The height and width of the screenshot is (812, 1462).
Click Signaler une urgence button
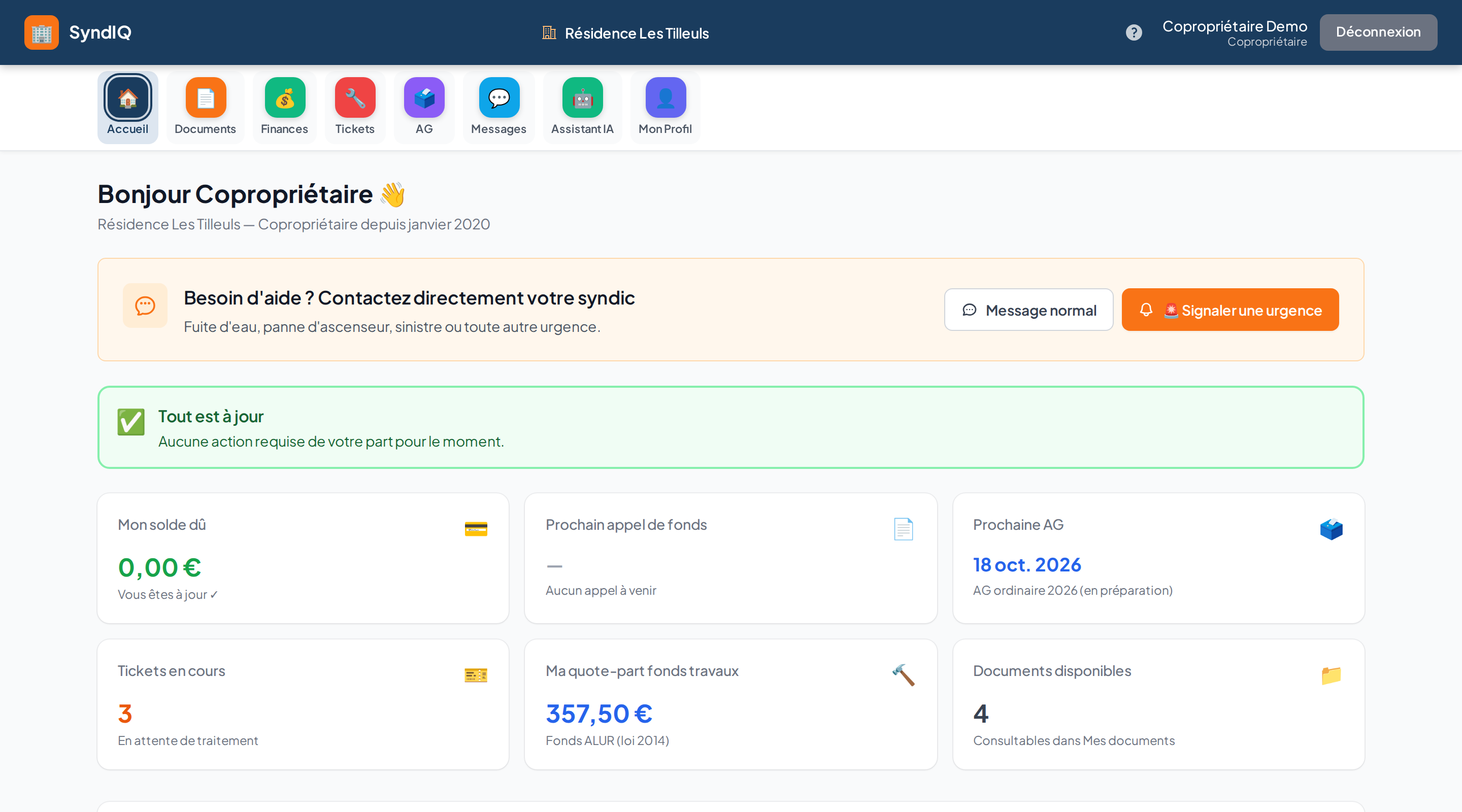(1230, 310)
